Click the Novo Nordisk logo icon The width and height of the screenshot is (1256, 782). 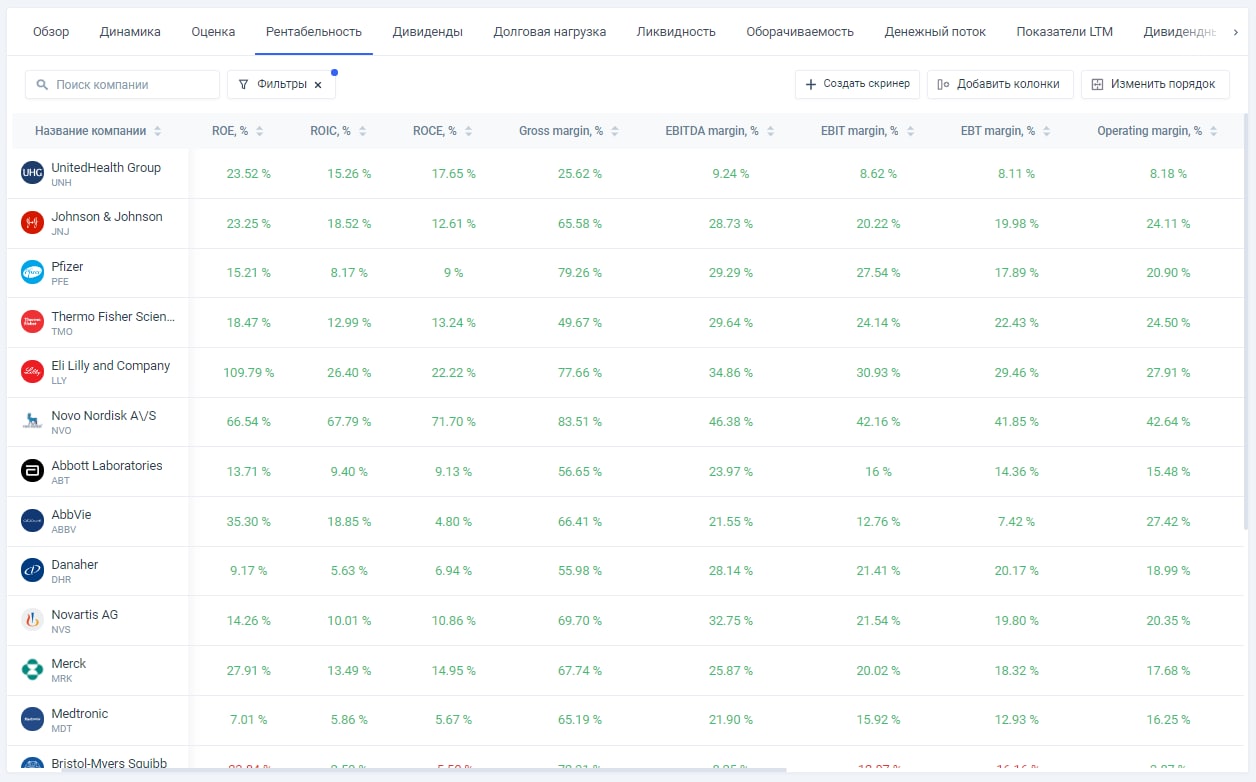(33, 421)
